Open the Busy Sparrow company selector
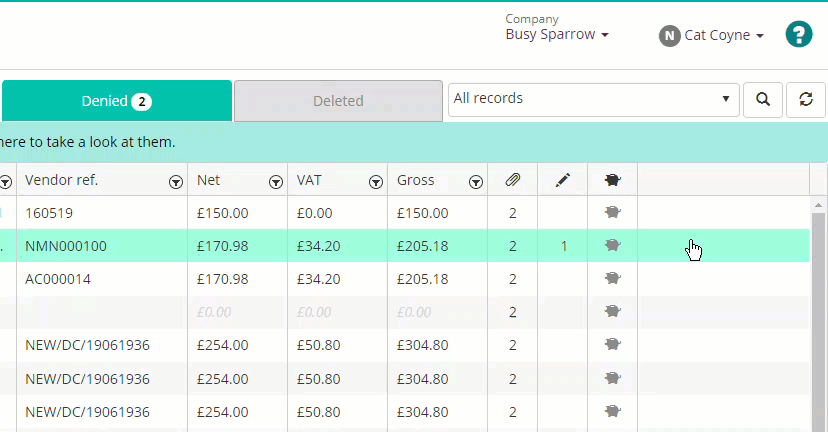 coord(557,34)
